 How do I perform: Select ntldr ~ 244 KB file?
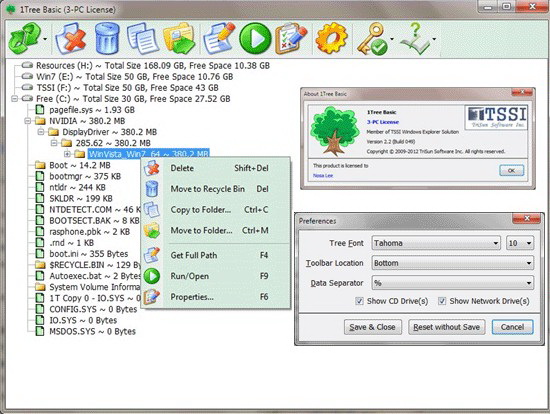(71, 187)
